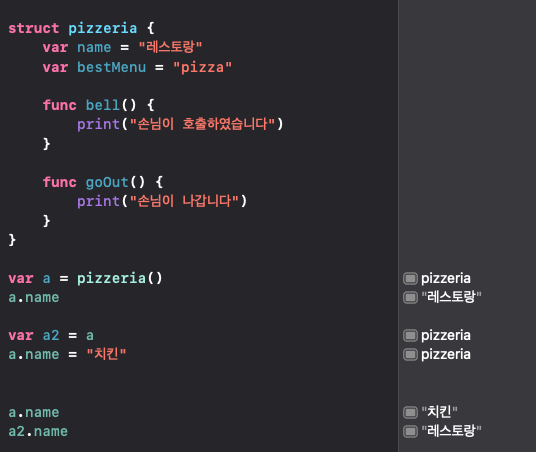
Task: Show quick look result for pizzeria() line
Action: pyautogui.click(x=410, y=279)
